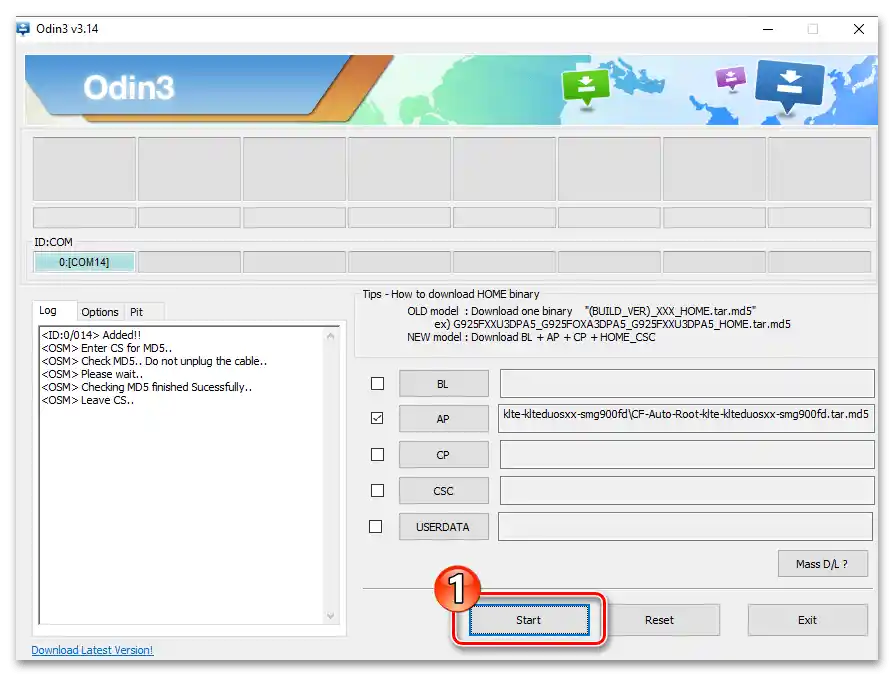The width and height of the screenshot is (894, 676).
Task: Select the 0:[COM14] port indicator
Action: (x=83, y=261)
